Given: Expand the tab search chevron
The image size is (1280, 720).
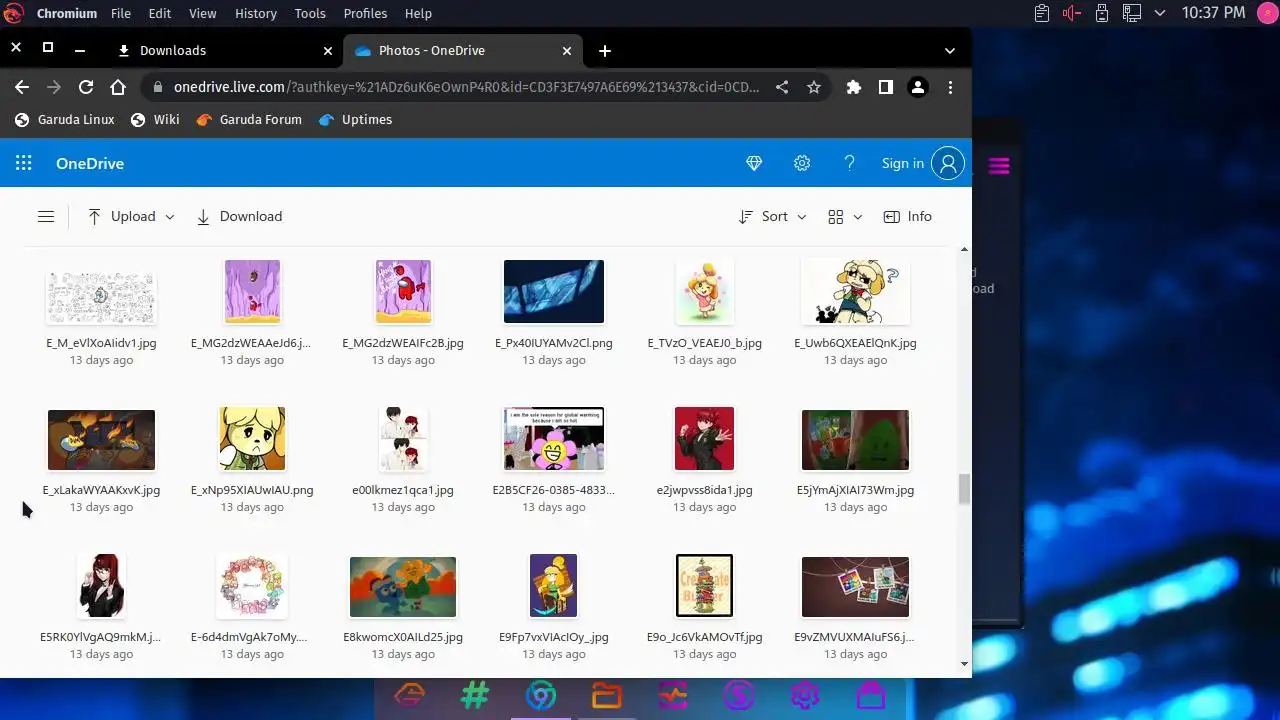Looking at the screenshot, I should (950, 50).
